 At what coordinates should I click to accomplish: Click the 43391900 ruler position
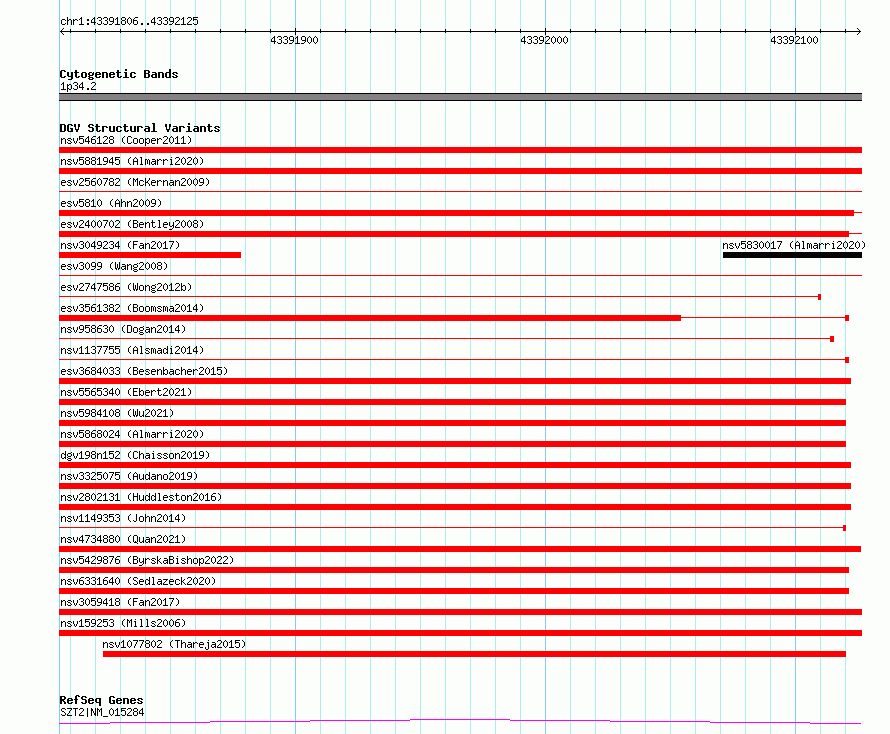click(x=295, y=40)
